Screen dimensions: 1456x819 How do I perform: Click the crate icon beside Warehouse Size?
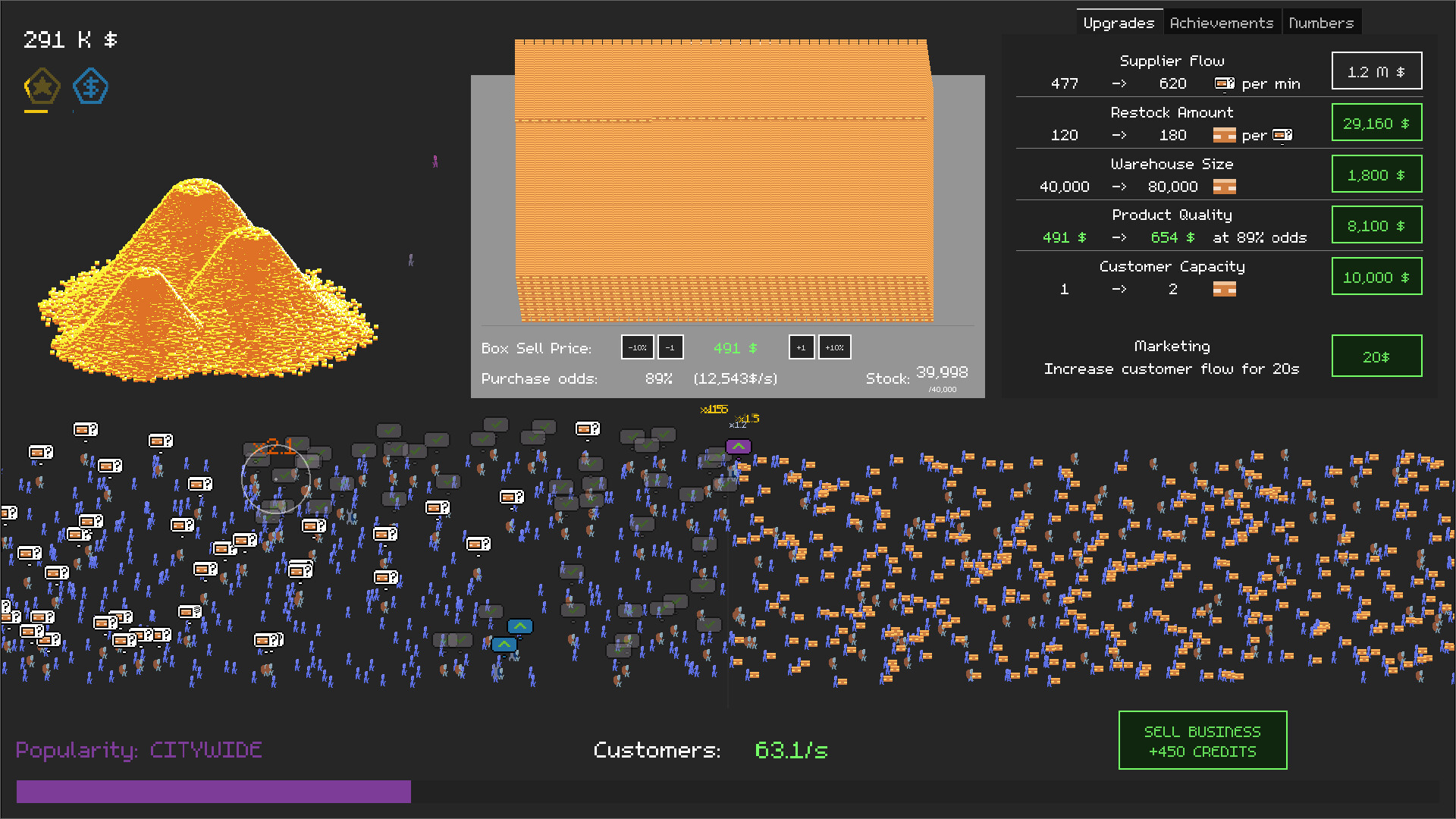tap(1224, 187)
